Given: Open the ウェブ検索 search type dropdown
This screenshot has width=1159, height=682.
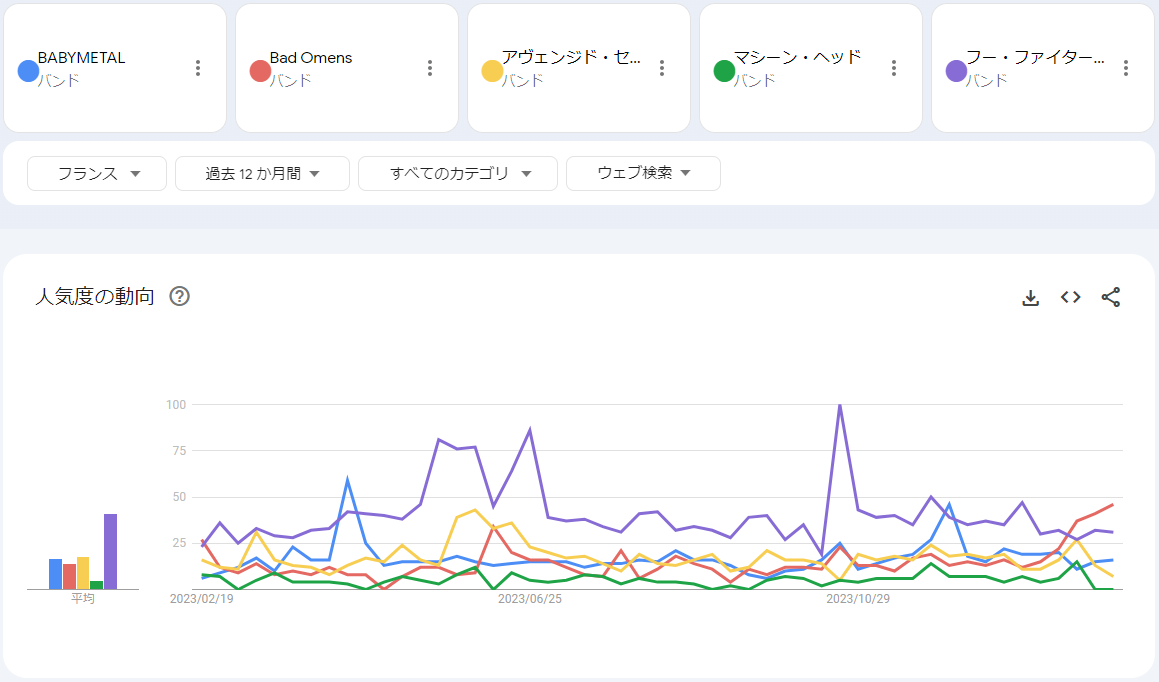Looking at the screenshot, I should pos(643,174).
